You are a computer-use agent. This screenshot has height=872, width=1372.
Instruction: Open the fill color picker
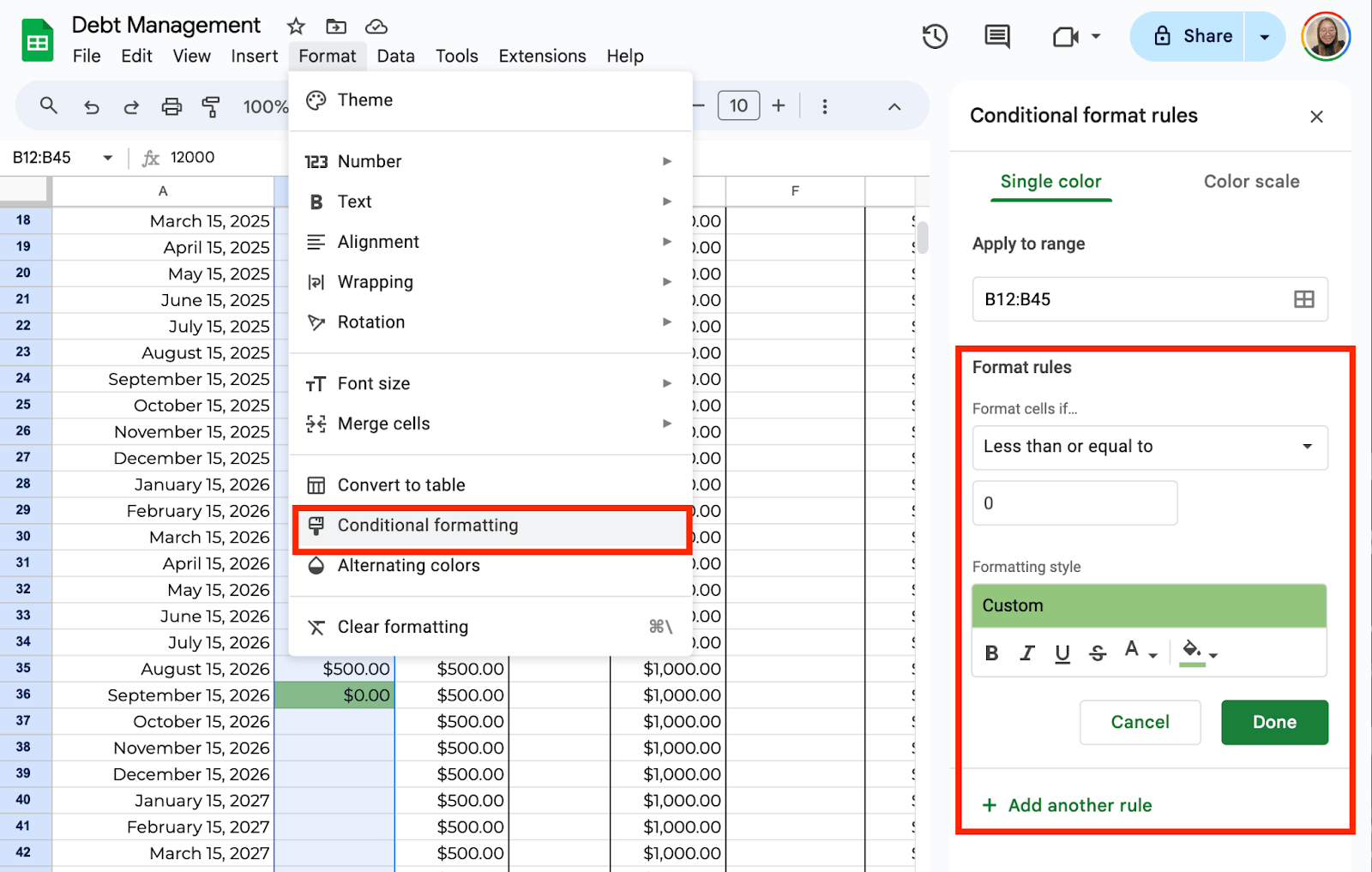coord(1198,652)
